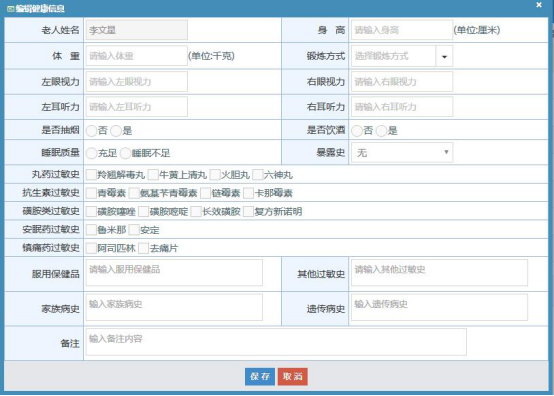
Task: Close the health info dialog with X
Action: point(539,5)
